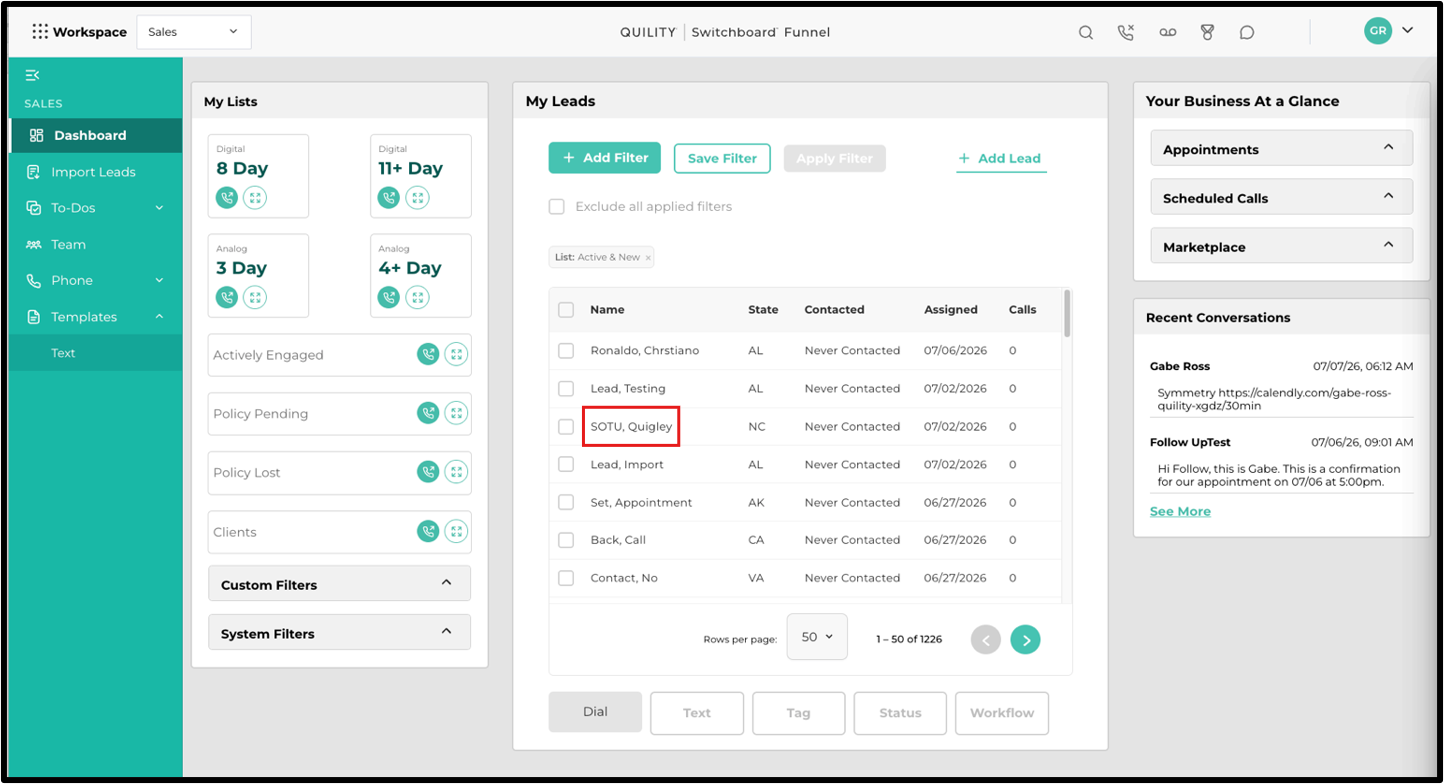1444x784 pixels.
Task: Open the SOTU, Quigley lead name
Action: click(x=631, y=427)
